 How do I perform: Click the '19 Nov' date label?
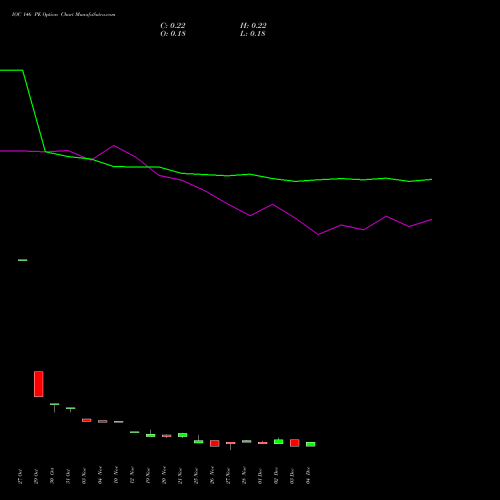tap(148, 476)
